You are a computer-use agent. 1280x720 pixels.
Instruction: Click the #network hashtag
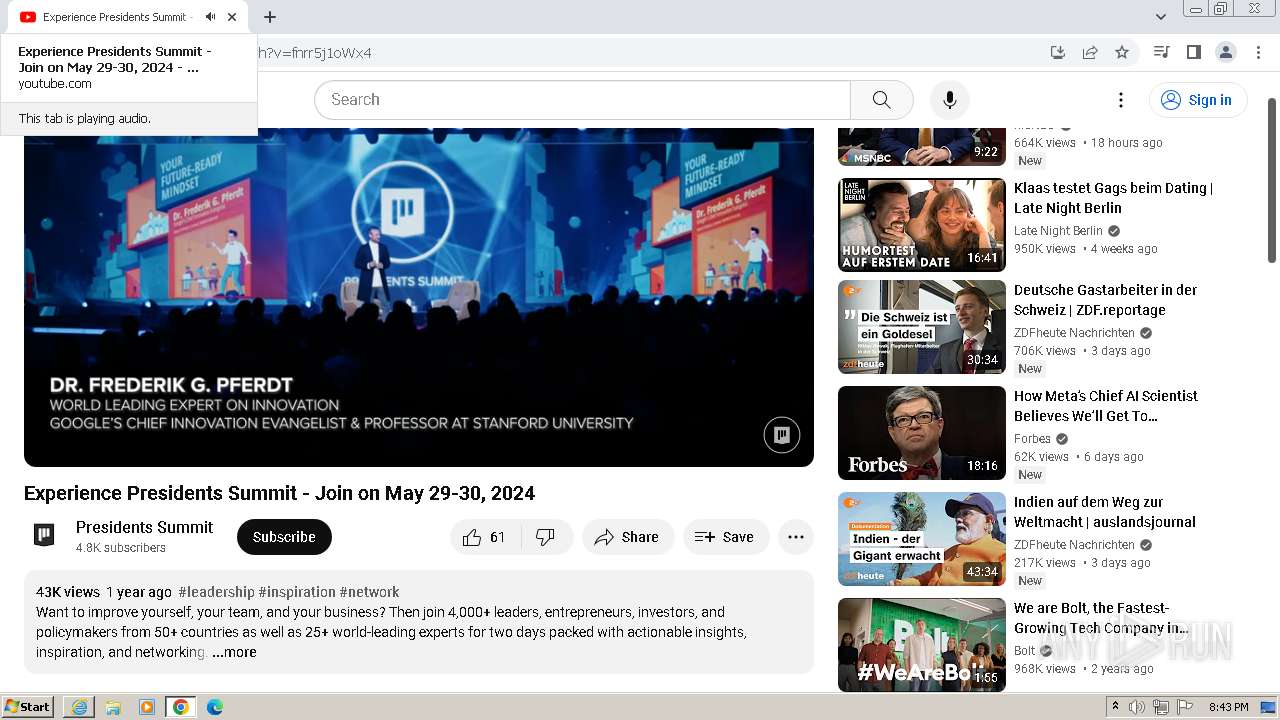point(369,592)
